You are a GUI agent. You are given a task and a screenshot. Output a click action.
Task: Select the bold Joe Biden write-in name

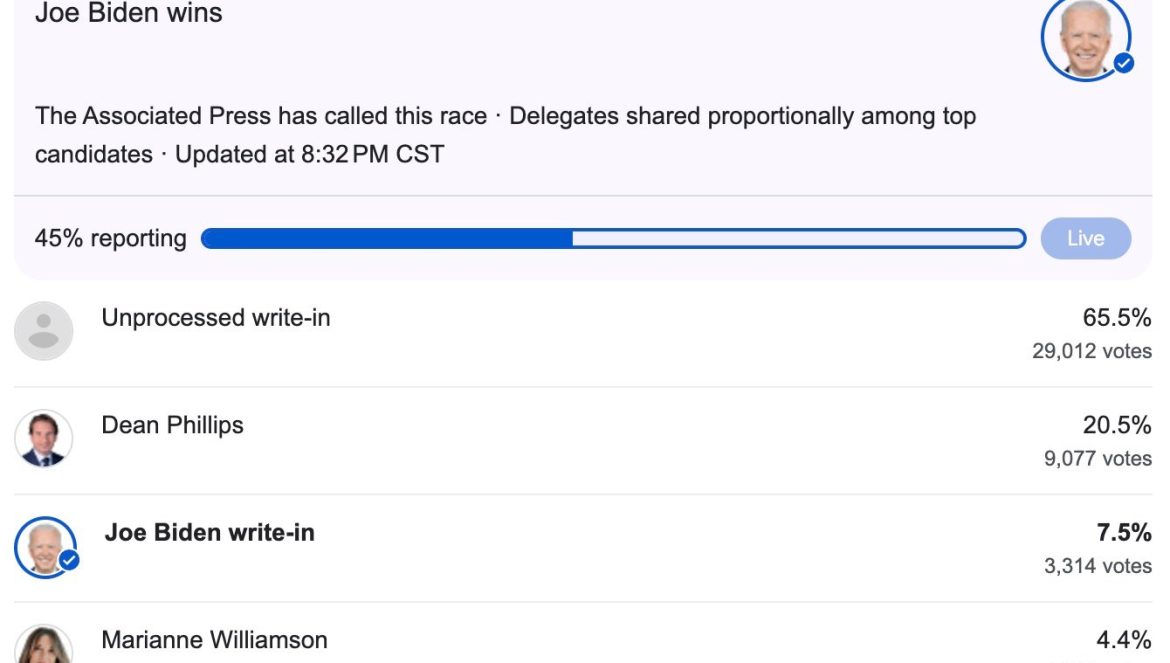click(x=209, y=533)
